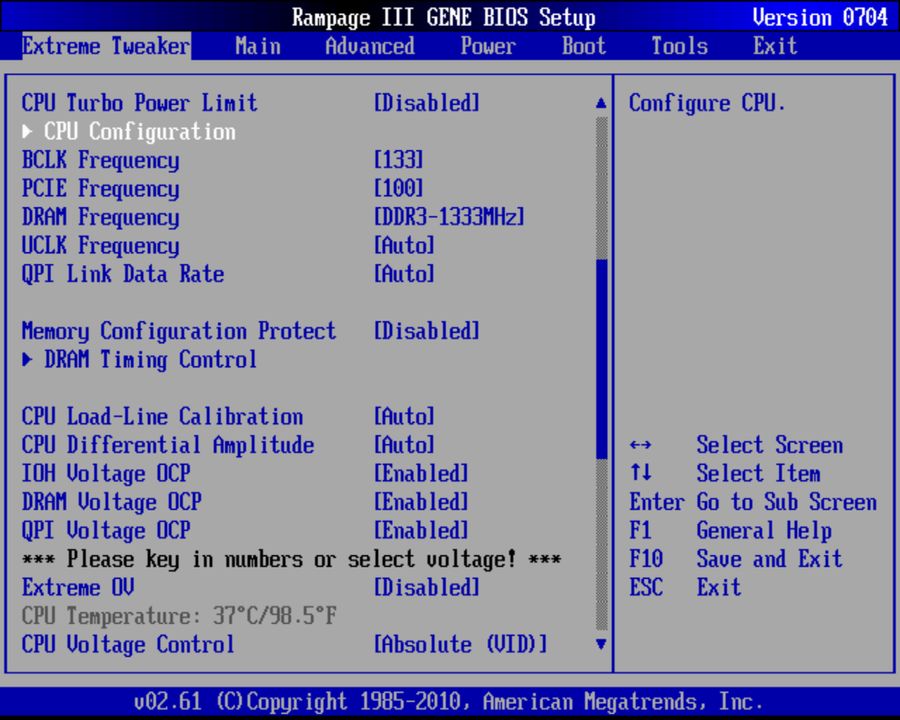Click the Rampage III GENE BIOS Setup title
Screen dimensions: 900x720
[x=443, y=17]
